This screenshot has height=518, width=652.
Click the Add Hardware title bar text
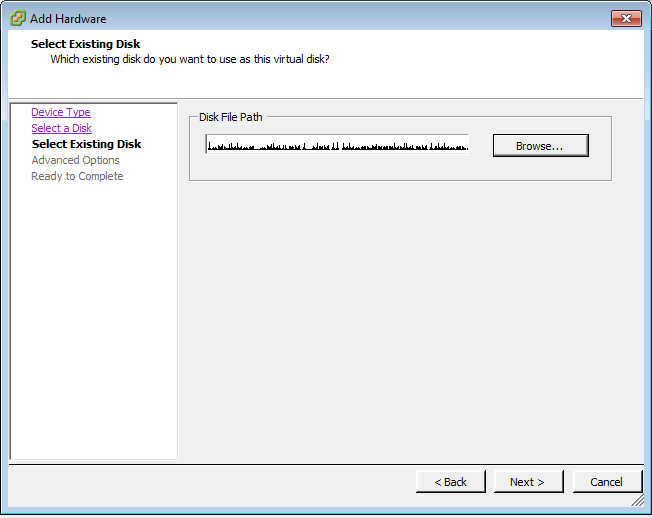tap(68, 18)
